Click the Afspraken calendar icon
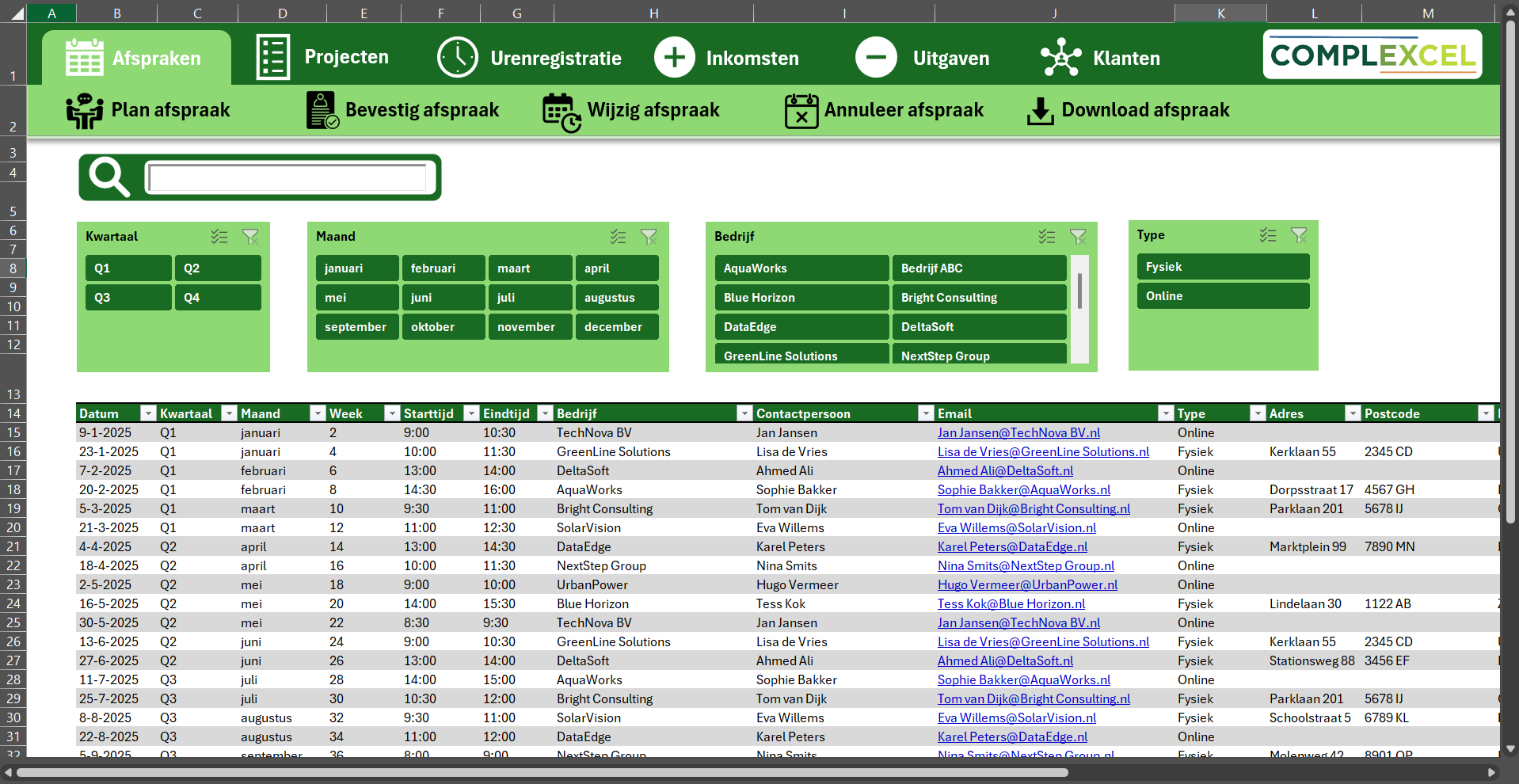Screen dimensions: 1519x784 pyautogui.click(x=84, y=57)
